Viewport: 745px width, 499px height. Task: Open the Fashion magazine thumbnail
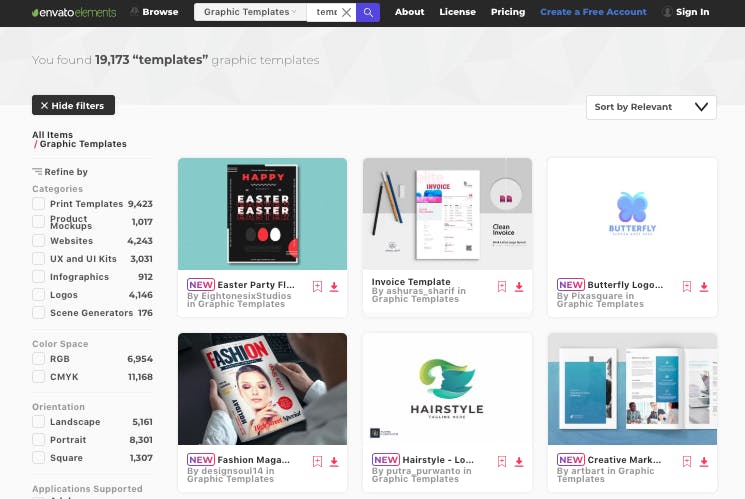pyautogui.click(x=262, y=389)
